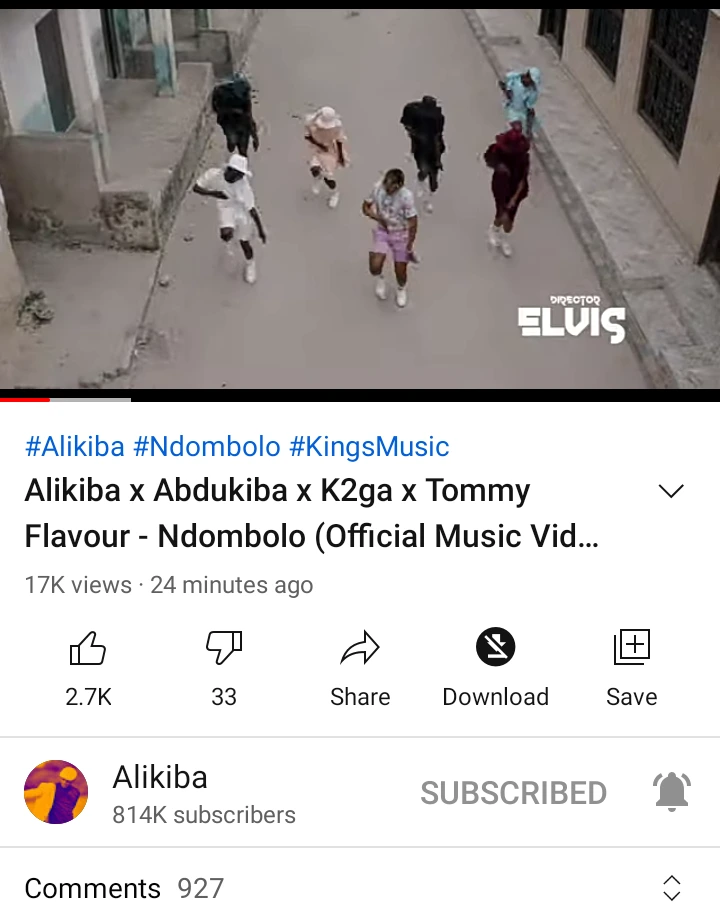Tap the 814K subscribers text
Image resolution: width=720 pixels, height=911 pixels.
click(204, 815)
